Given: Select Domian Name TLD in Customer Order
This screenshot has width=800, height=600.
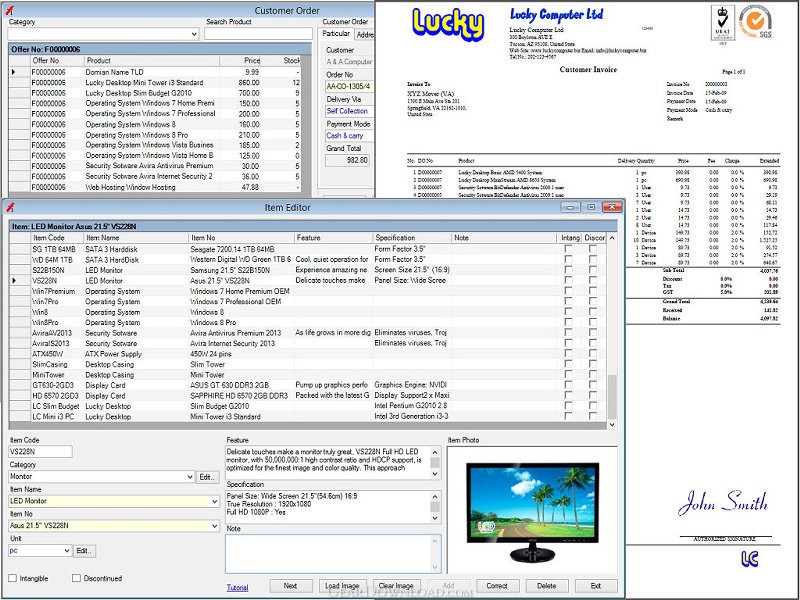Looking at the screenshot, I should [x=155, y=72].
